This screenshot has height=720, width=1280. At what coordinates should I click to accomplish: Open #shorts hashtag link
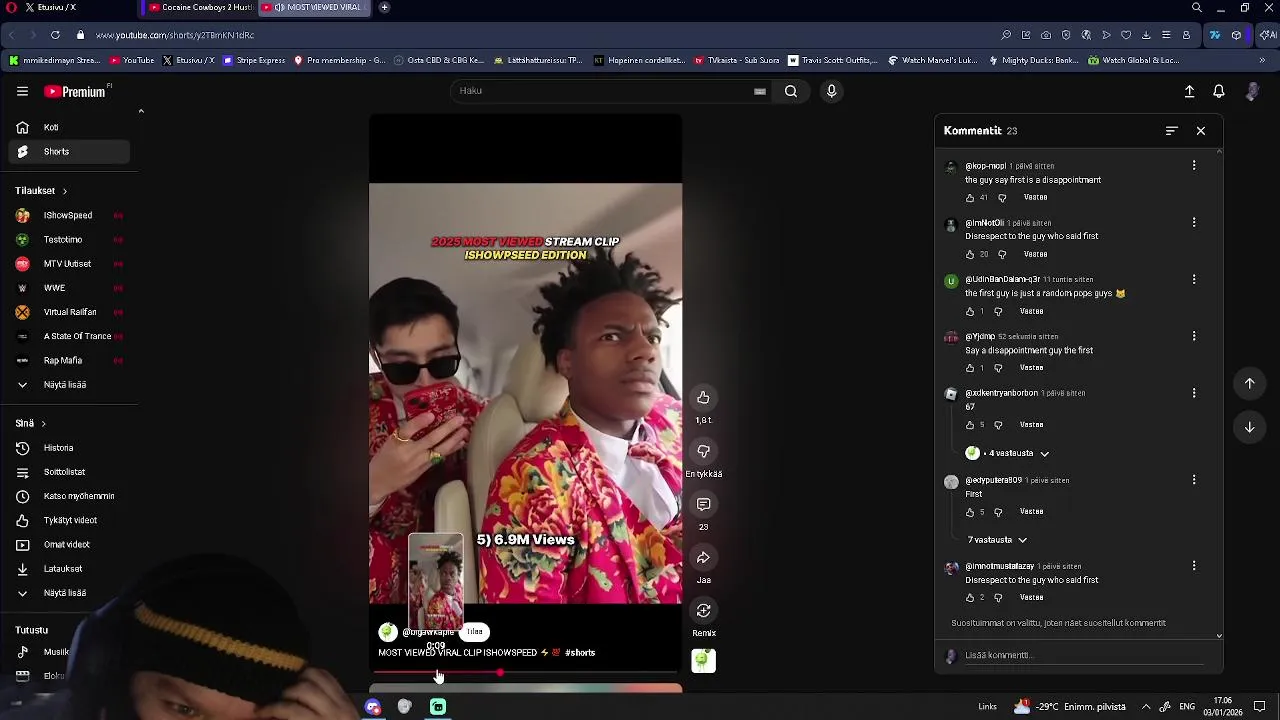pyautogui.click(x=580, y=653)
